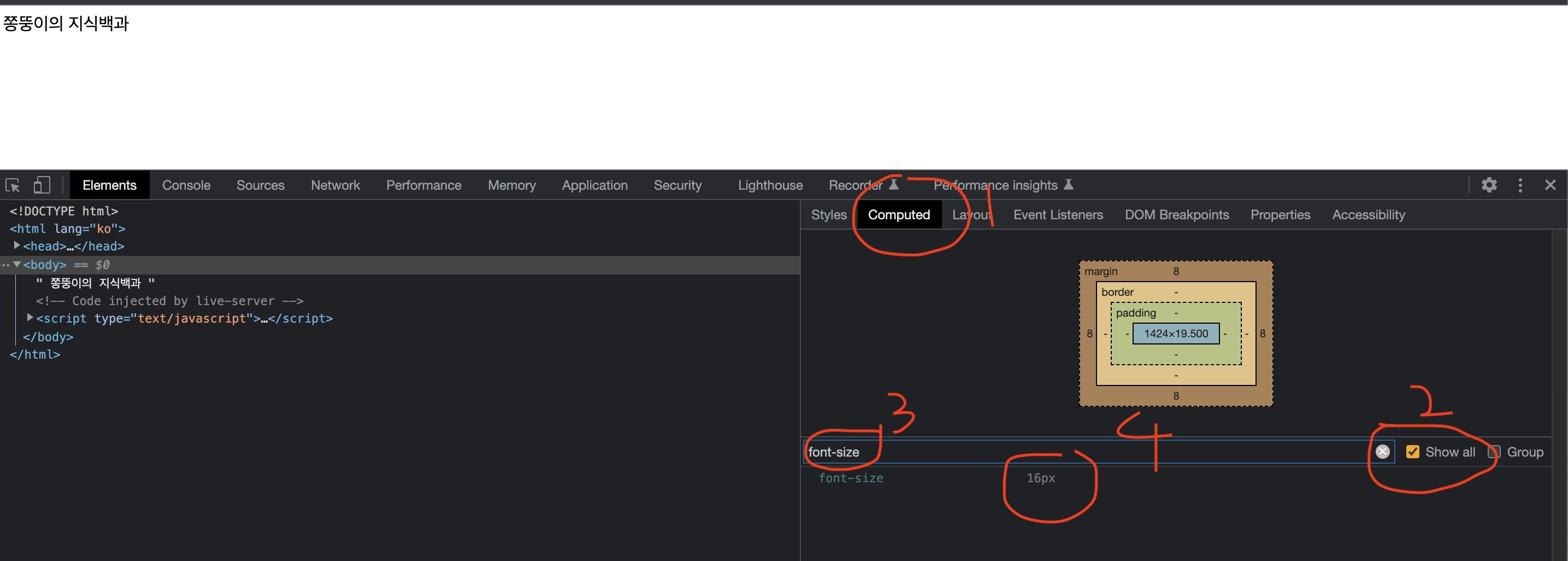Select the font-size computed property row
This screenshot has height=561, width=1568.
click(x=1175, y=477)
